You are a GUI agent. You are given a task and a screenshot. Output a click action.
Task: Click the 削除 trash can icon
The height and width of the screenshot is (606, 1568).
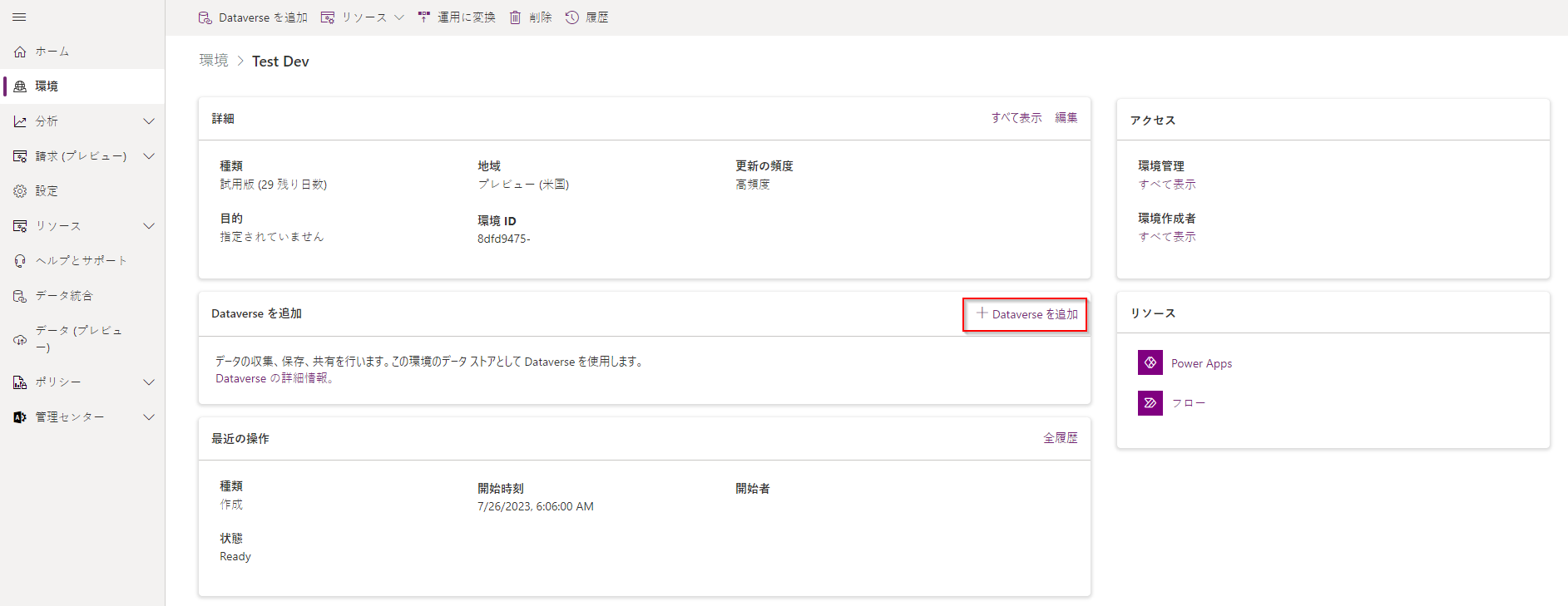(516, 17)
